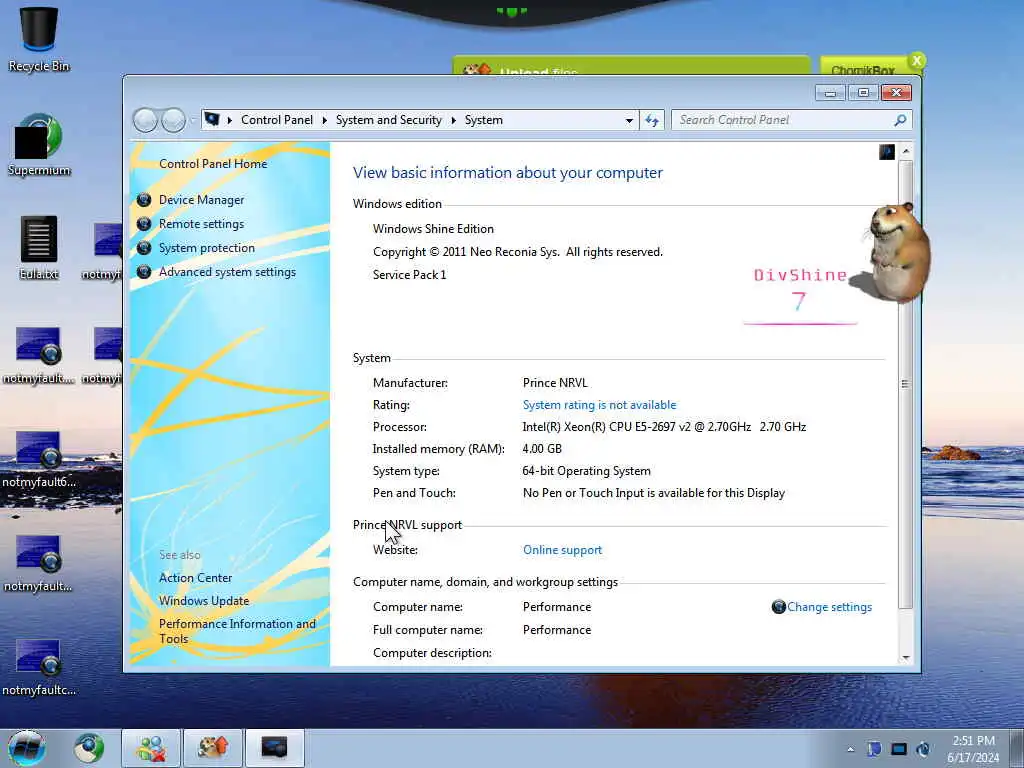Click the Start orb on taskbar
Viewport: 1024px width, 768px height.
click(27, 748)
